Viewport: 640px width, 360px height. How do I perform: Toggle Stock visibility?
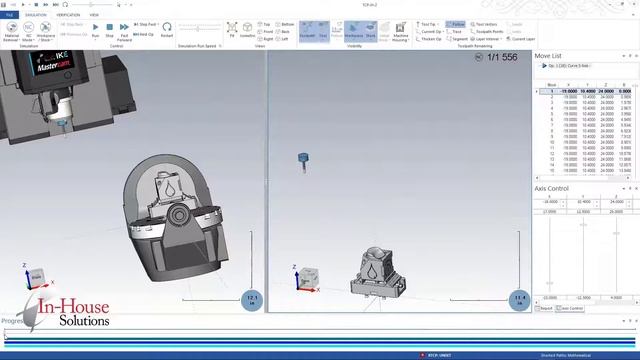coord(371,31)
